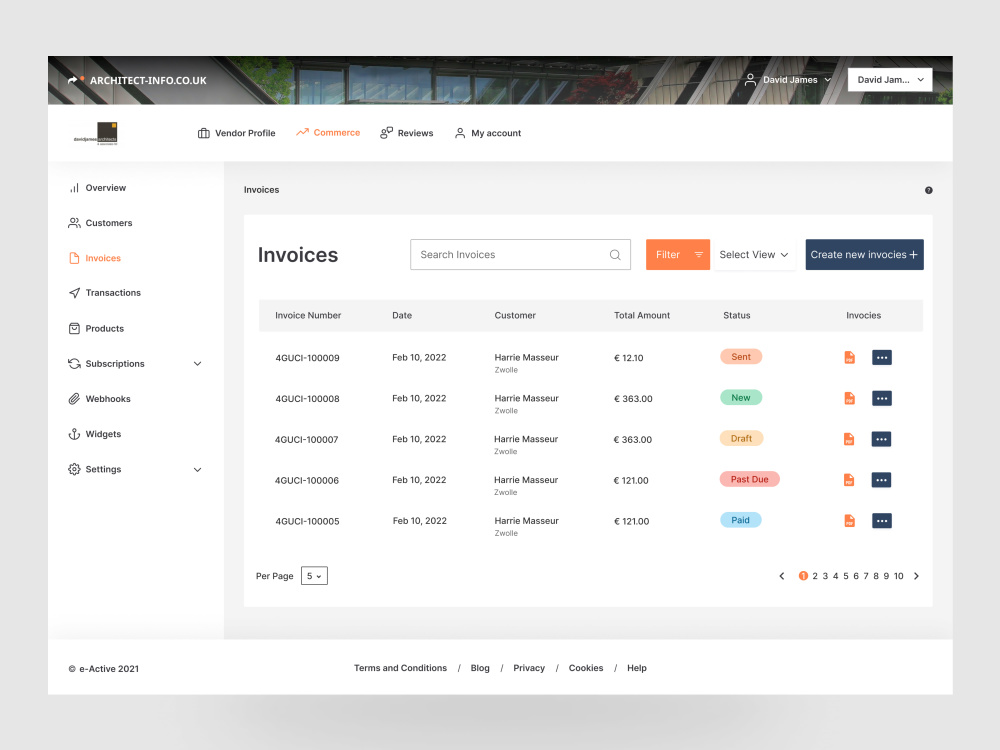Open more options for invoice 4GUCI-100009
This screenshot has width=1000, height=750.
(x=881, y=358)
